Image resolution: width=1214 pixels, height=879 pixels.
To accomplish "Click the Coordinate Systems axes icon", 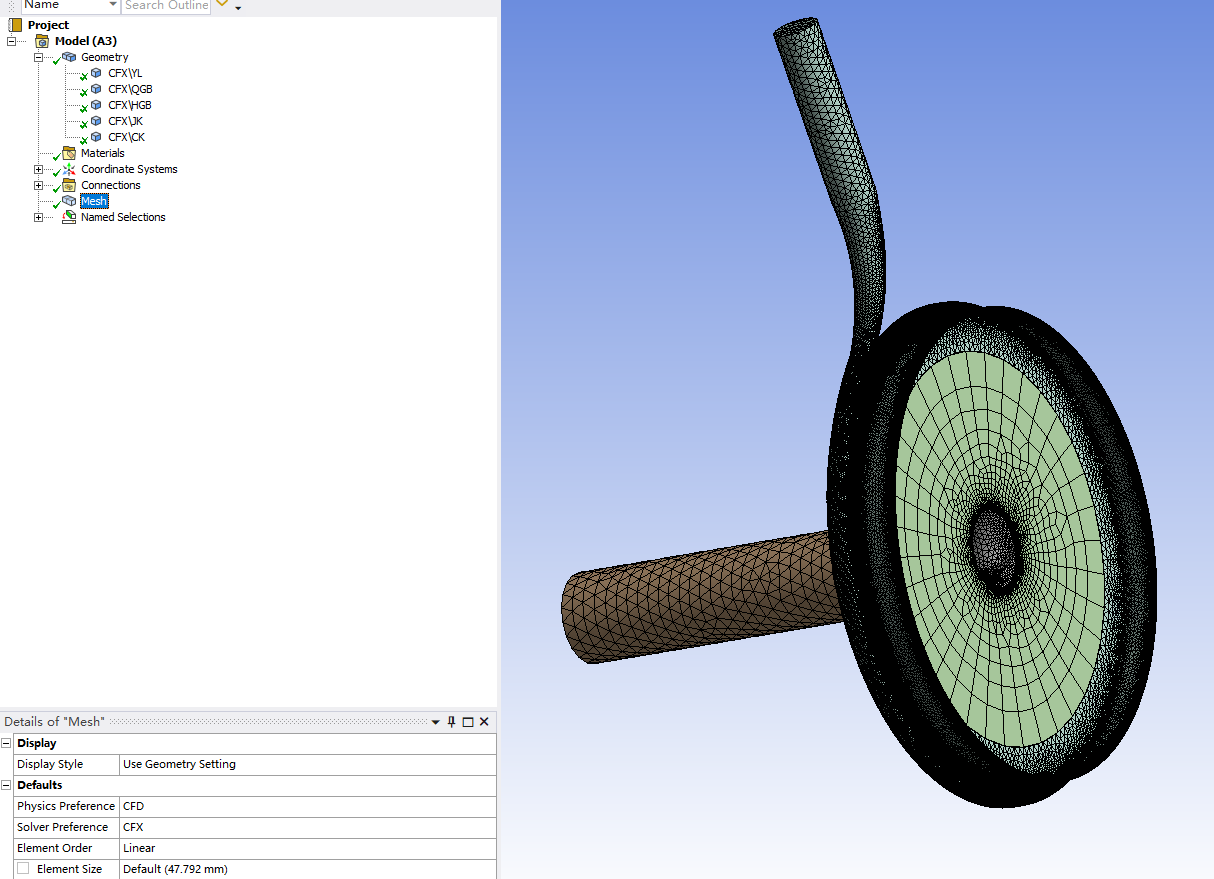I will [69, 169].
